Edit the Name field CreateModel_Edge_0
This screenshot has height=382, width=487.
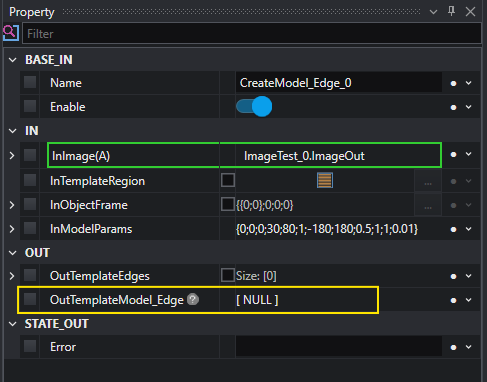[x=339, y=83]
